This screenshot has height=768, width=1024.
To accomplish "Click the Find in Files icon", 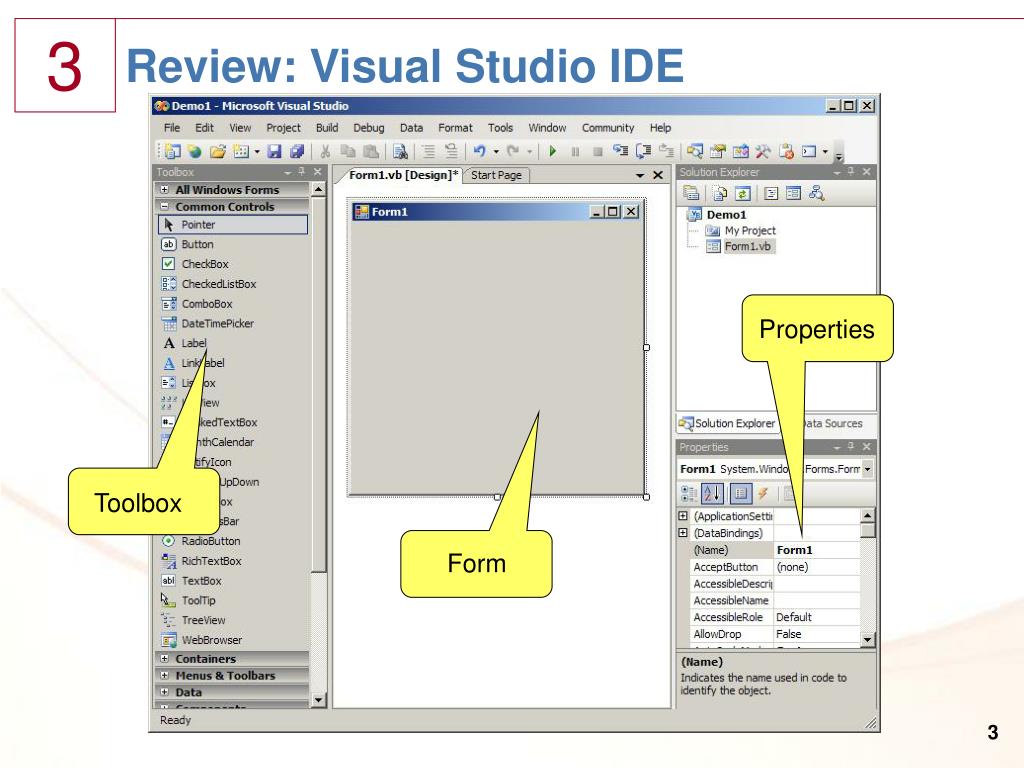I will (x=400, y=152).
